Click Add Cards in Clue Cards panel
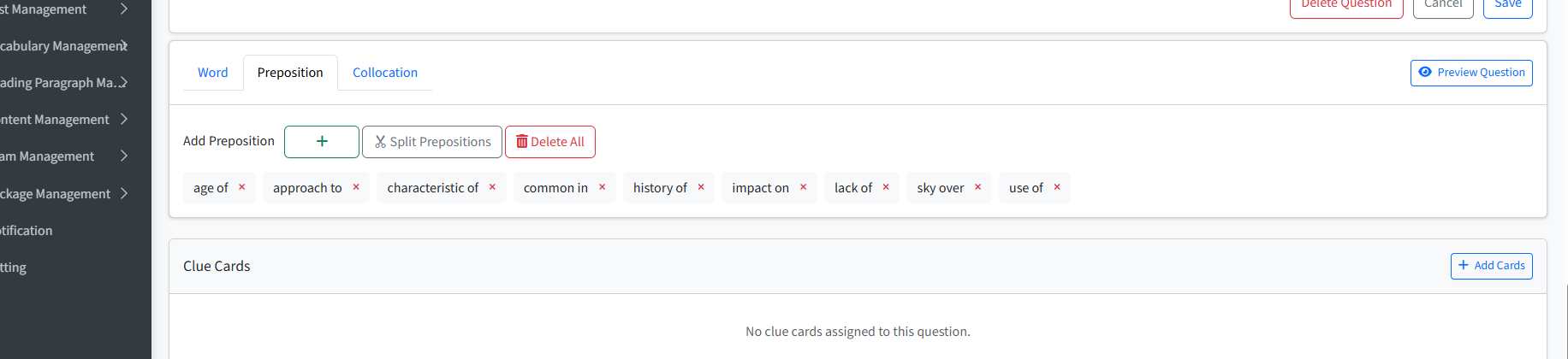 point(1491,266)
